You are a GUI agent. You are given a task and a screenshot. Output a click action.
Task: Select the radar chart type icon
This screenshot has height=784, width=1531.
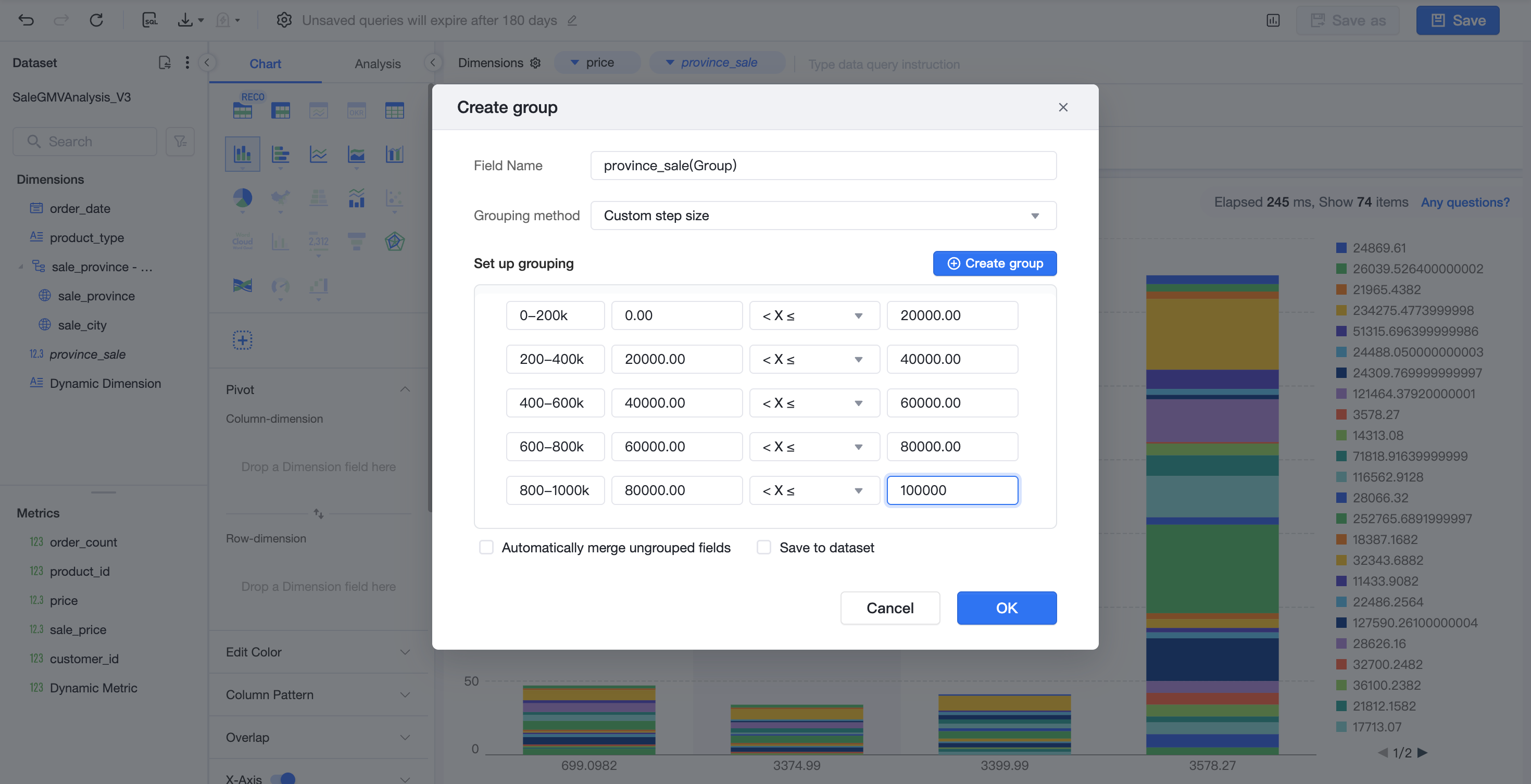pyautogui.click(x=395, y=241)
